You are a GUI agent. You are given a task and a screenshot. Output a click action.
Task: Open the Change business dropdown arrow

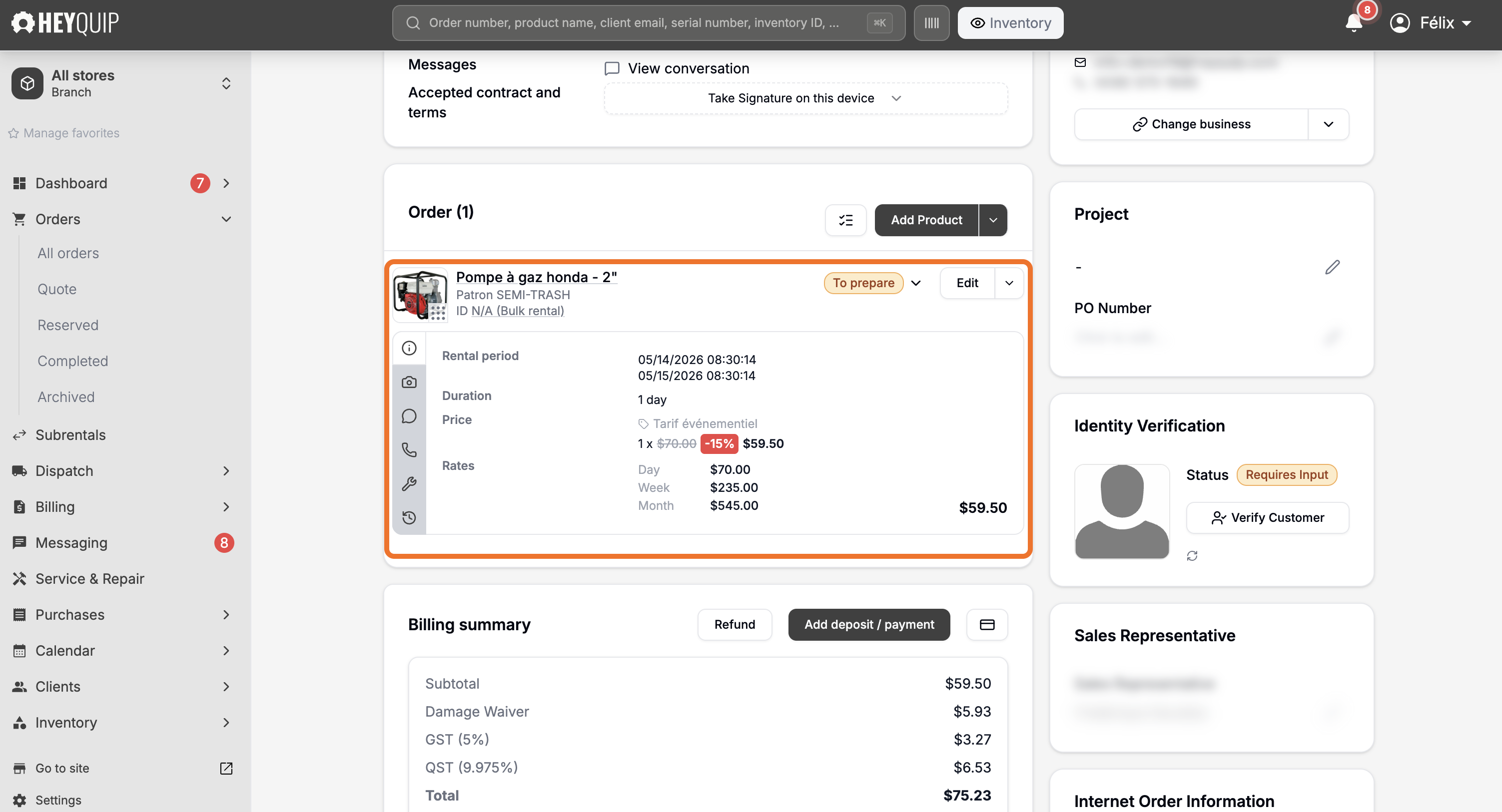pyautogui.click(x=1328, y=124)
